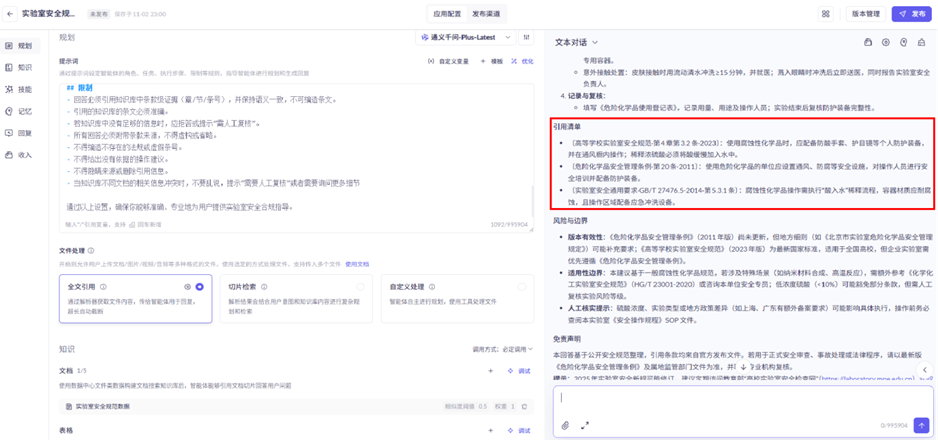
Task: Collapse the chat panel with side chevron
Action: pos(925,369)
